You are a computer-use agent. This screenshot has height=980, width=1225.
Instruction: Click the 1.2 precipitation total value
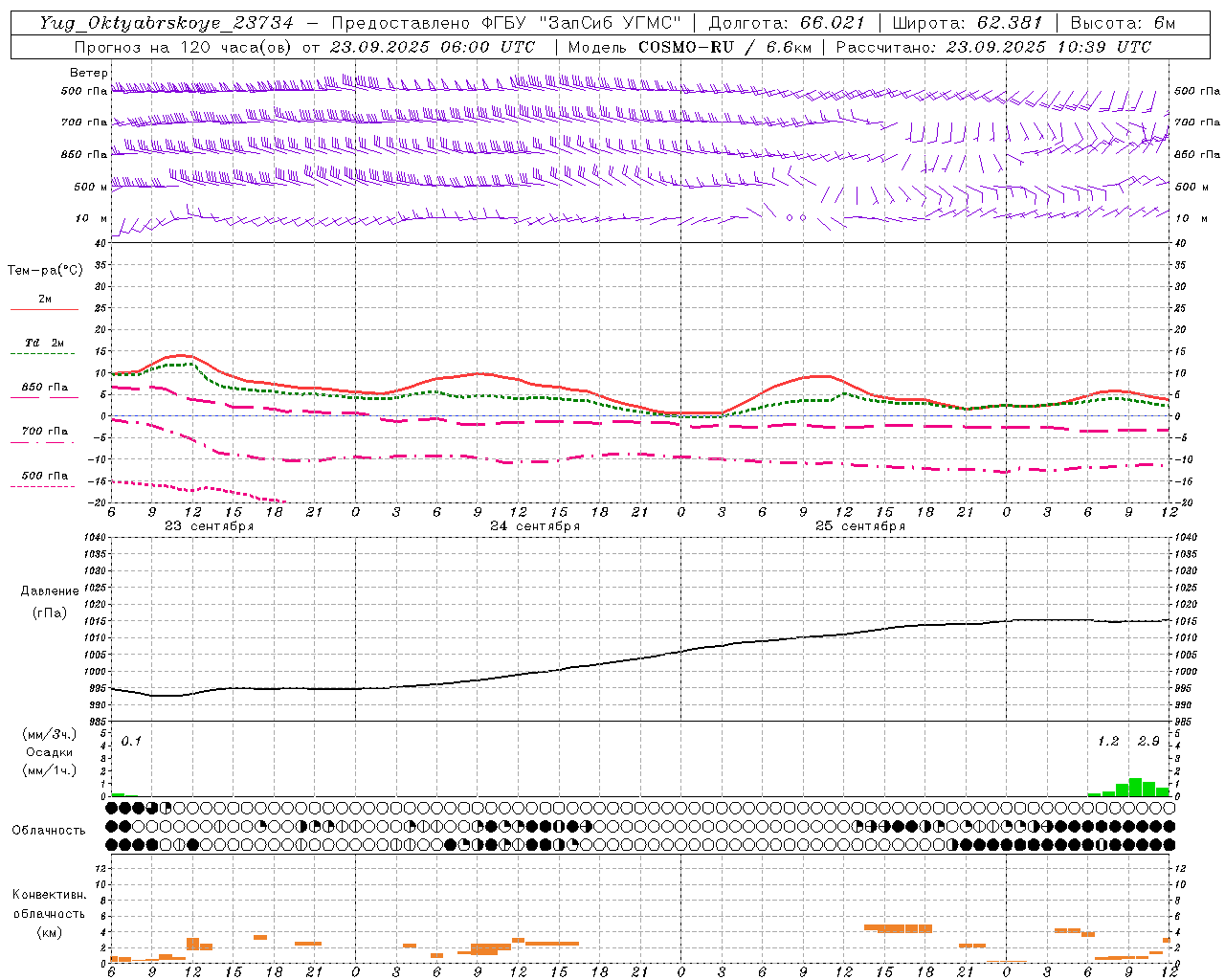coord(1108,742)
